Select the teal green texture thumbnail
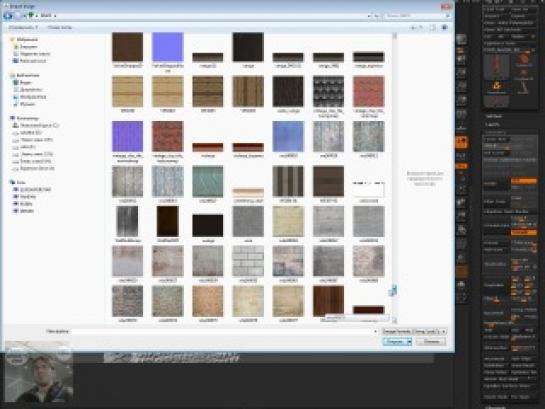Viewport: 545px width, 409px height. click(208, 181)
